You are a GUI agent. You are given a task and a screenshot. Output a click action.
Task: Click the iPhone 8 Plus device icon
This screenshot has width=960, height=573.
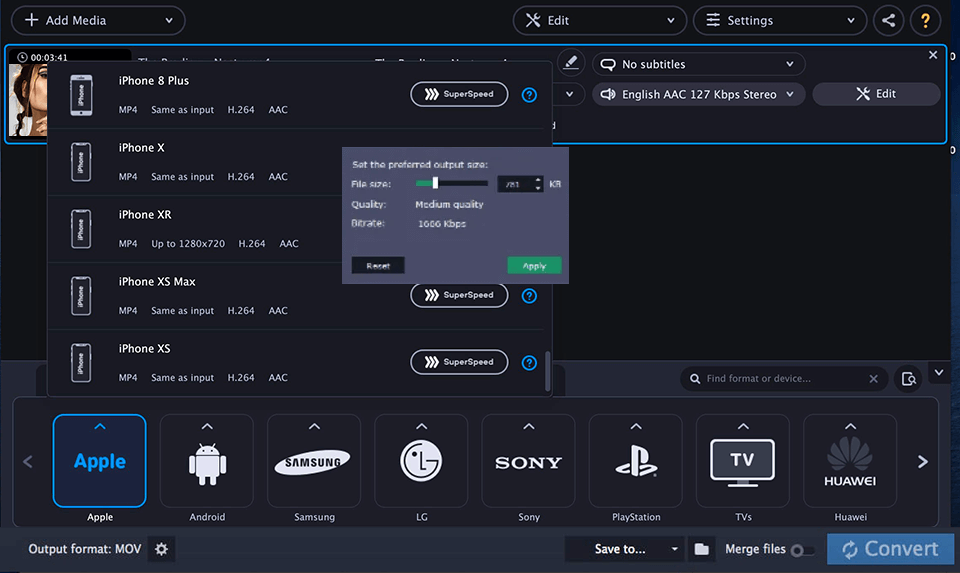tap(81, 95)
